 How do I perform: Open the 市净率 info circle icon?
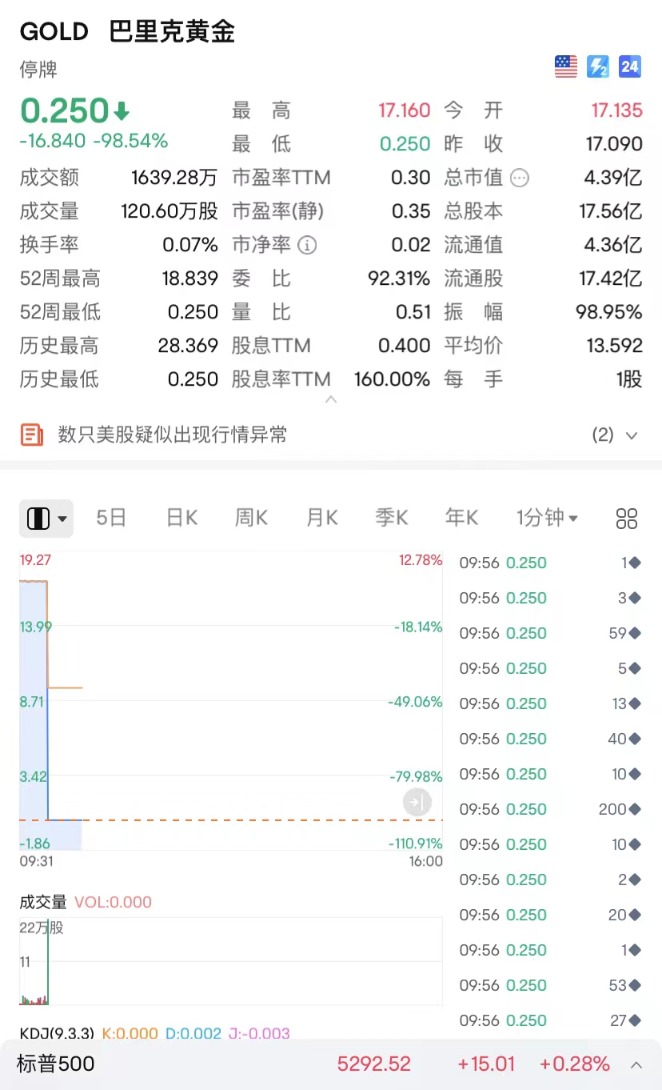308,245
